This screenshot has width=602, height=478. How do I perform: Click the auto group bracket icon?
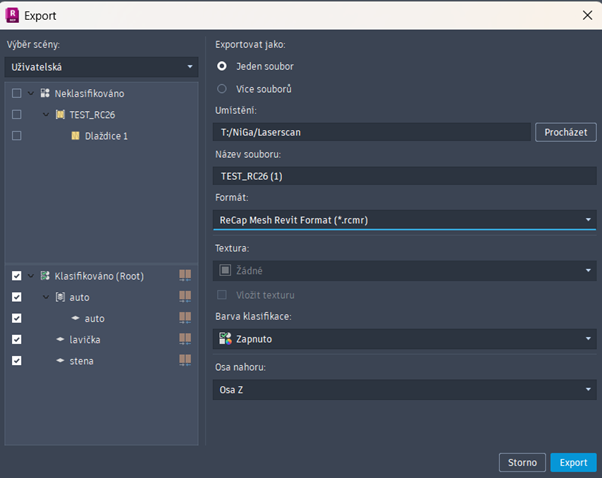coord(60,297)
